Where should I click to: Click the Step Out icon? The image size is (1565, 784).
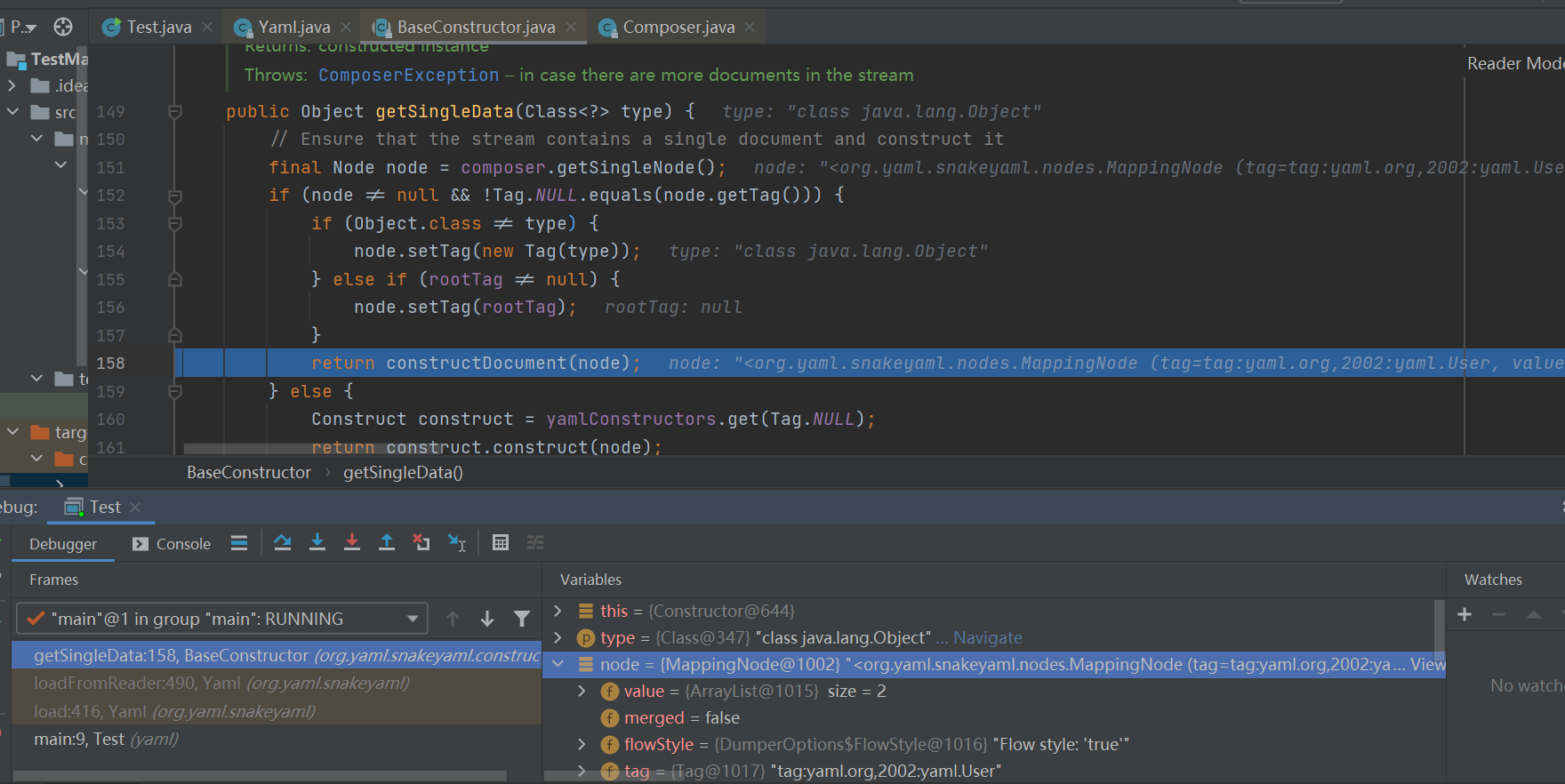click(387, 542)
